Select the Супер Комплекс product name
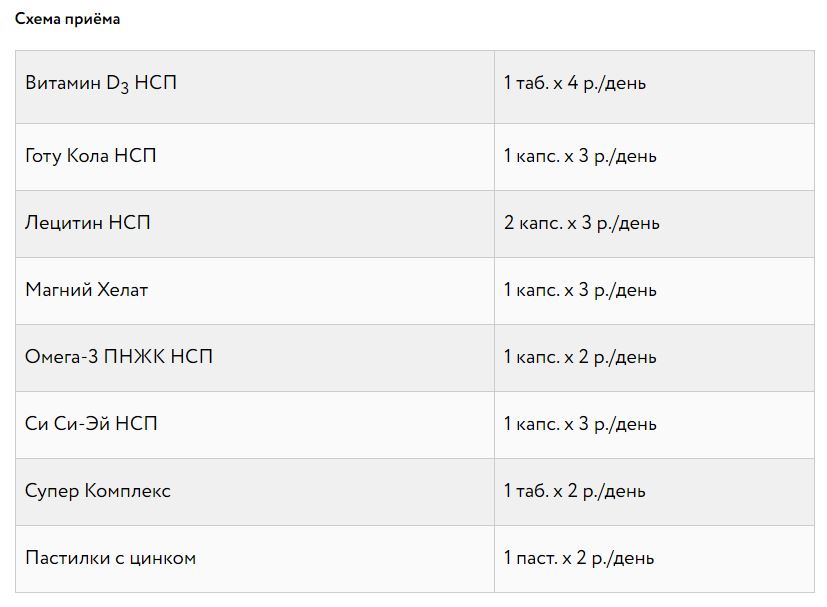The height and width of the screenshot is (607, 827). coord(98,491)
